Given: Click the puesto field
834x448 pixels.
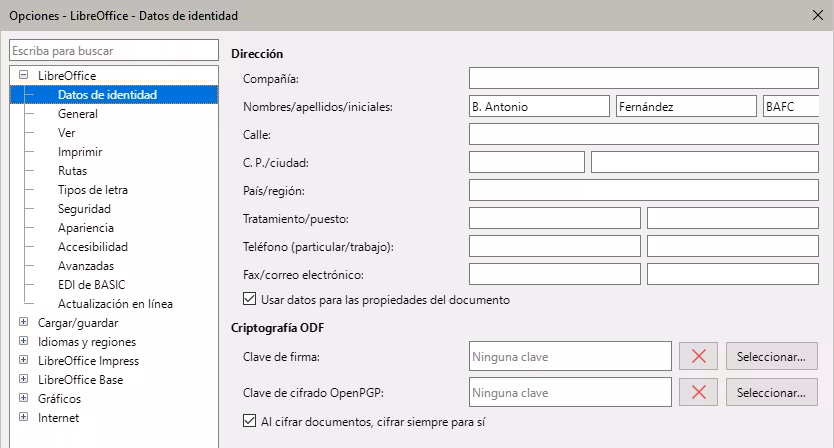Looking at the screenshot, I should pos(733,218).
